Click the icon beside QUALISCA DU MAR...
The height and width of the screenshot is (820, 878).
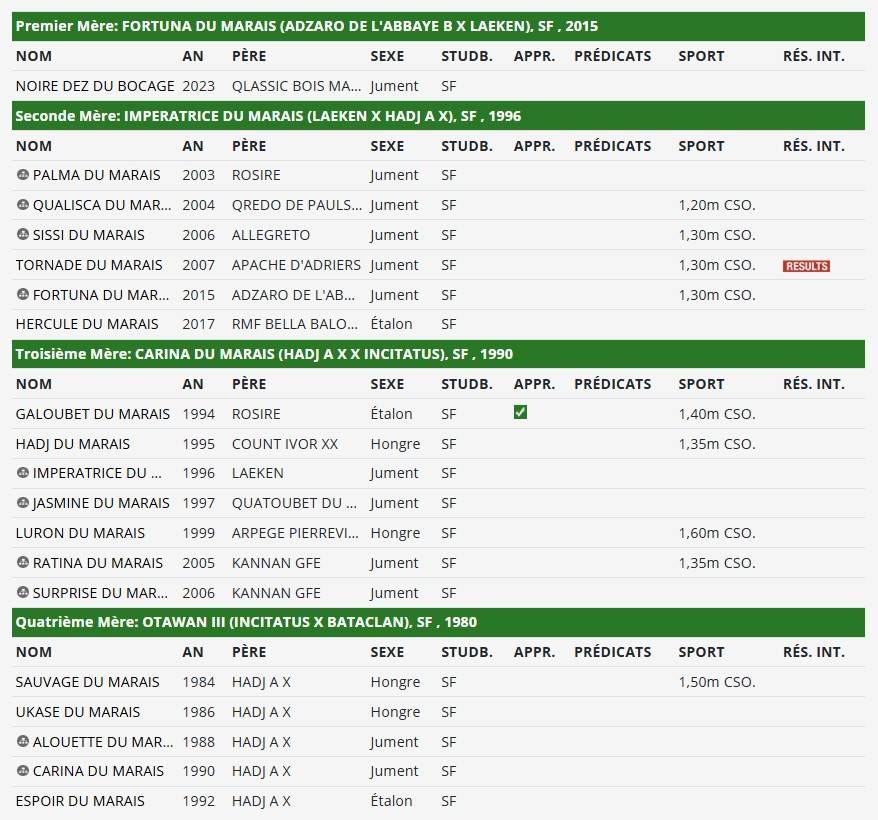click(x=22, y=205)
